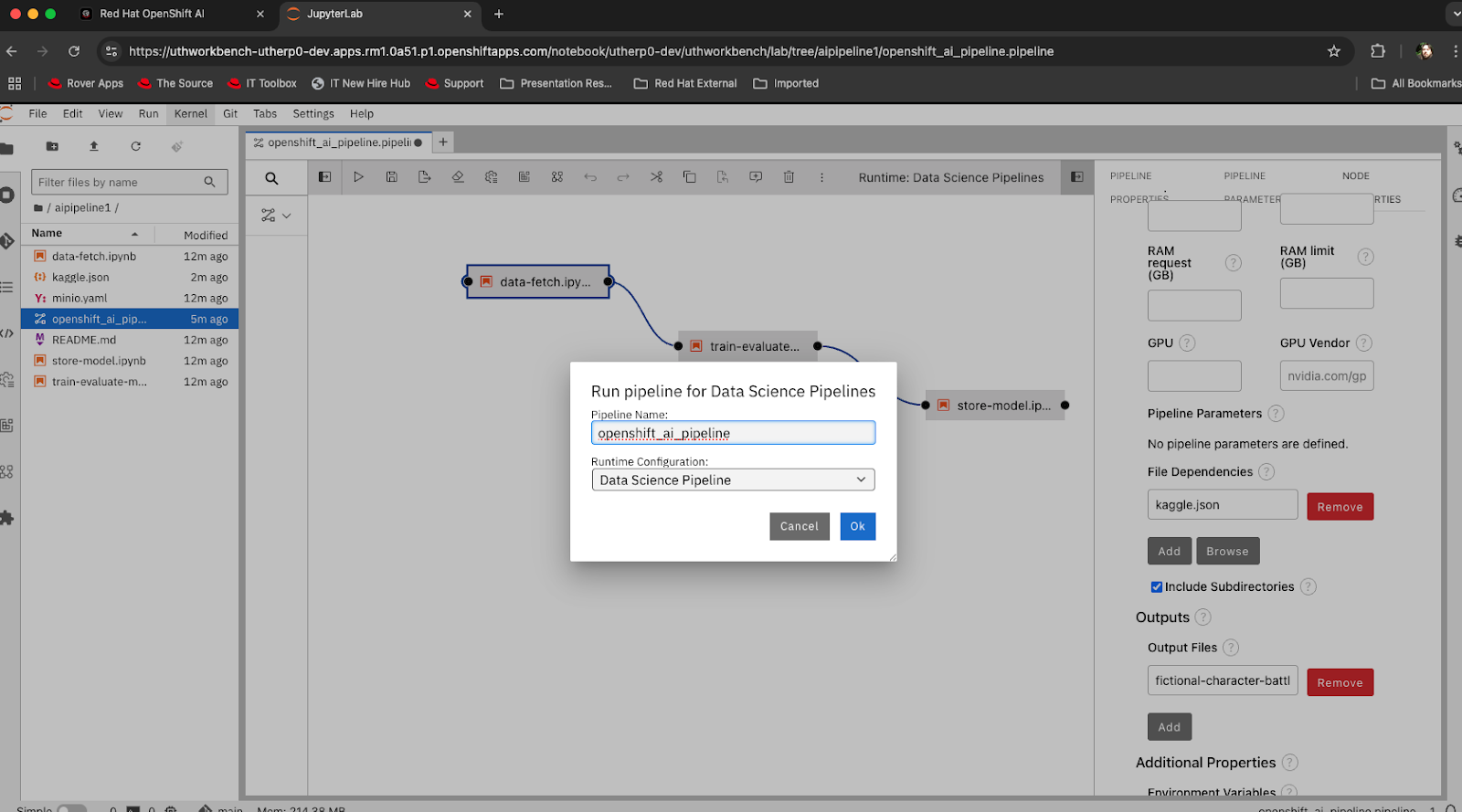
Task: Click the Save Pipeline toolbar icon
Action: [x=391, y=177]
